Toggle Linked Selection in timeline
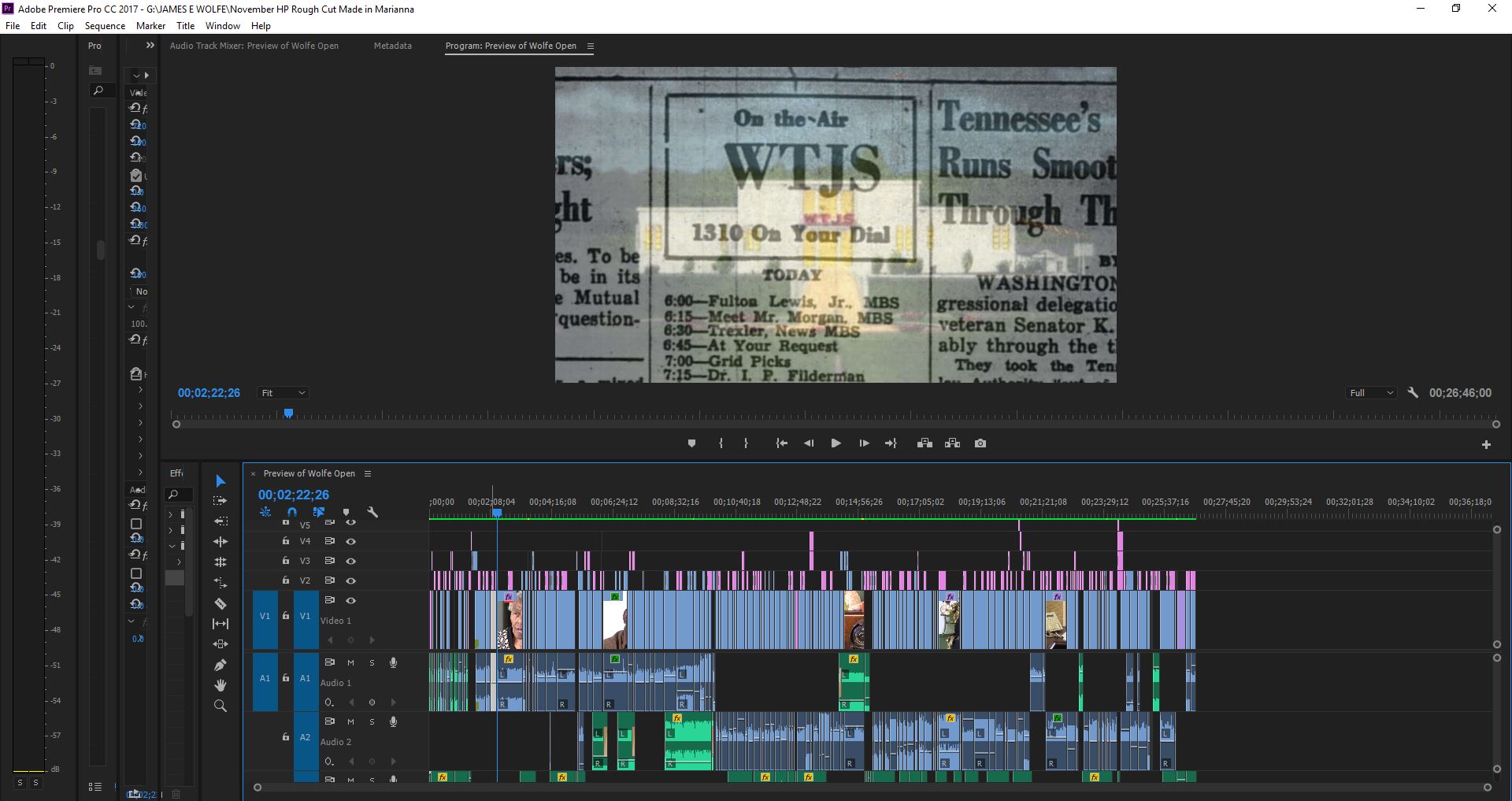This screenshot has width=1512, height=801. click(319, 512)
